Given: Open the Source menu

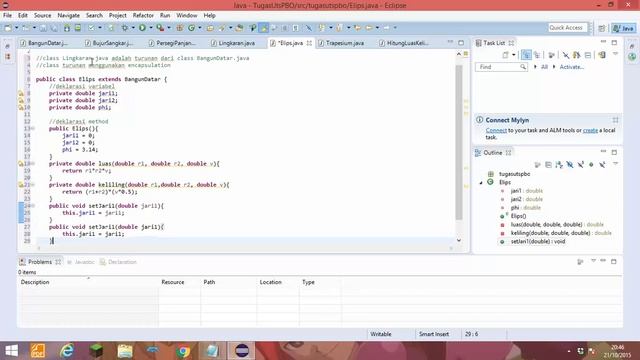Looking at the screenshot, I should click(x=42, y=16).
